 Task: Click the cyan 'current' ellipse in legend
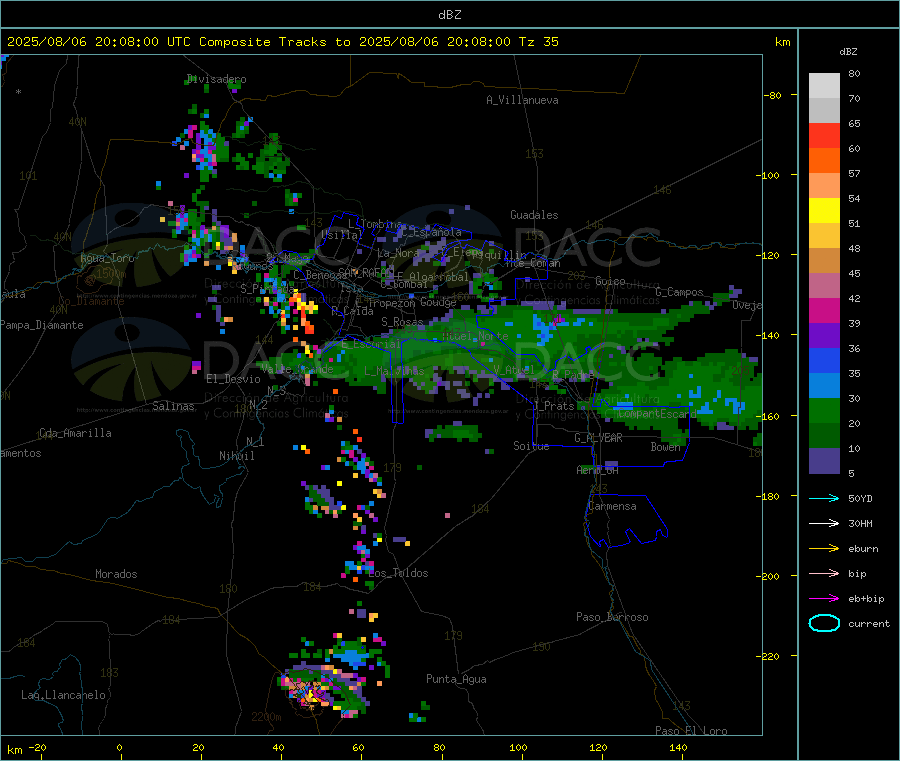click(x=824, y=623)
